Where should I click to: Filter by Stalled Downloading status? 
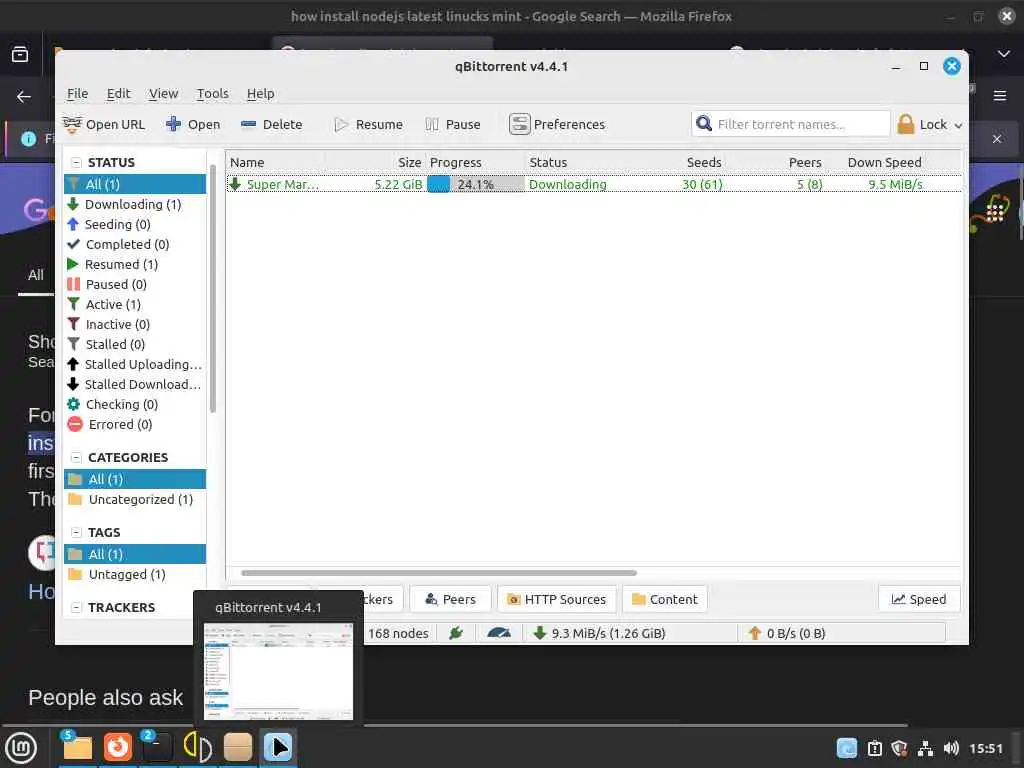pyautogui.click(x=135, y=385)
